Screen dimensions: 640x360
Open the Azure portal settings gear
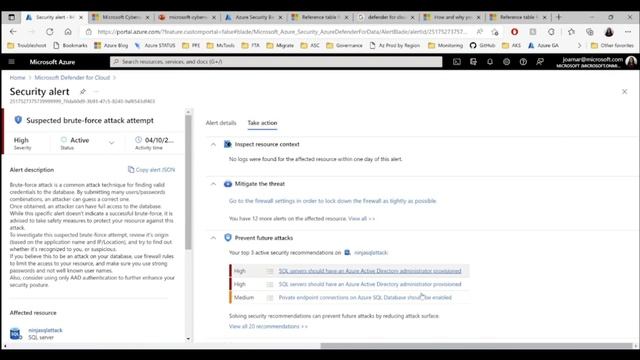click(507, 62)
